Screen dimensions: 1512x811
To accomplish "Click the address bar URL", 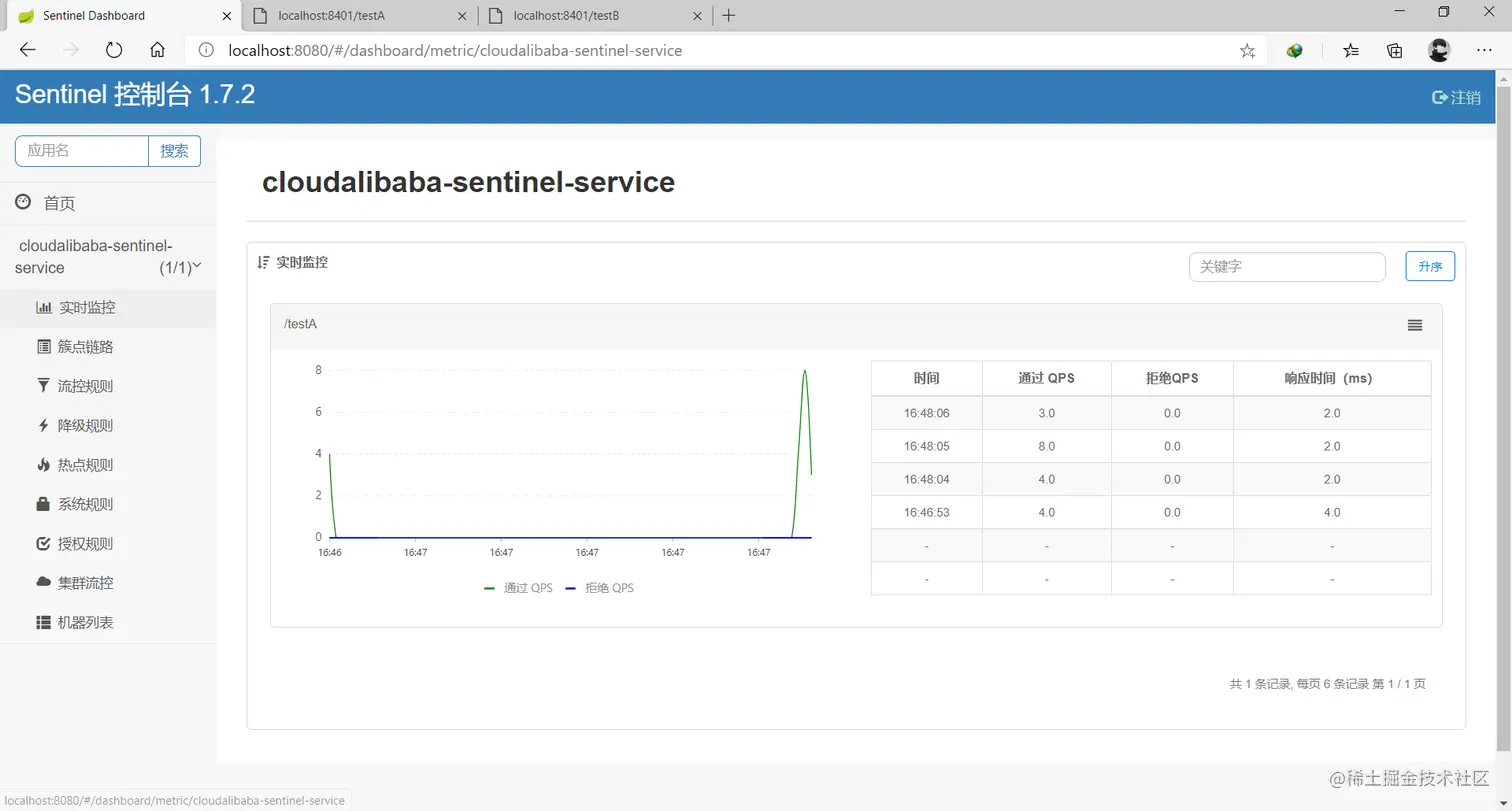I will tap(455, 50).
